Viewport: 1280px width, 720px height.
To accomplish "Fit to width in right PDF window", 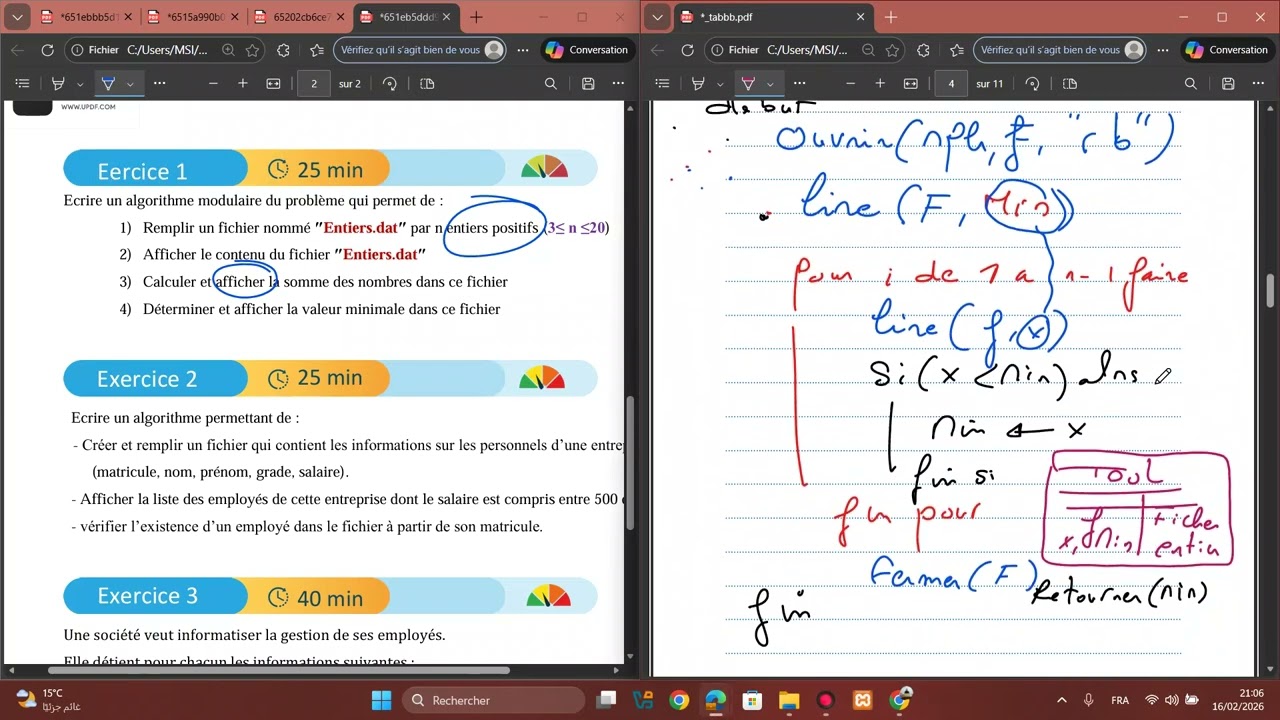I will tap(911, 84).
